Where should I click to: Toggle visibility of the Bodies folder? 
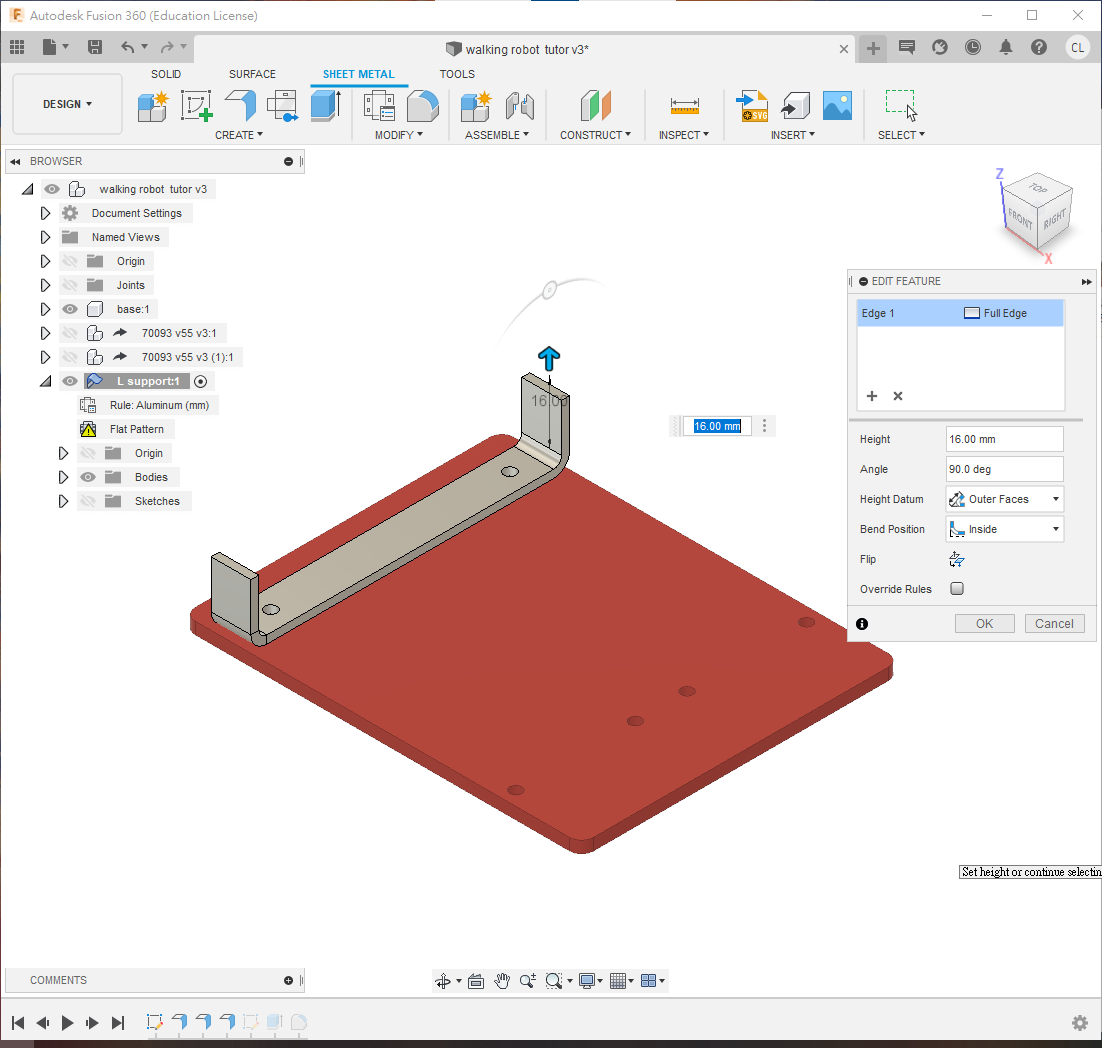[x=88, y=477]
